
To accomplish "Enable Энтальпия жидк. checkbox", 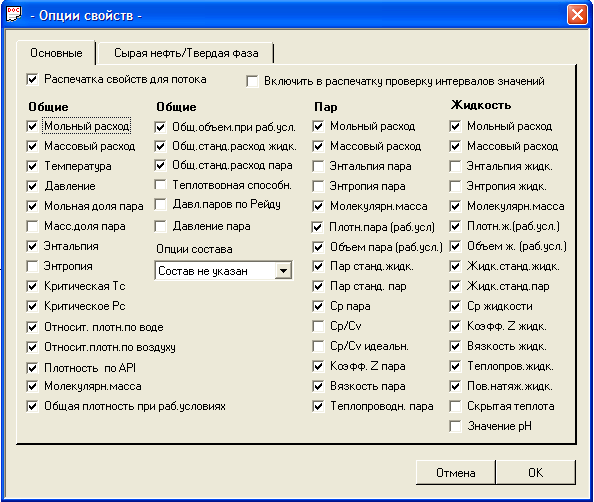I will point(455,166).
